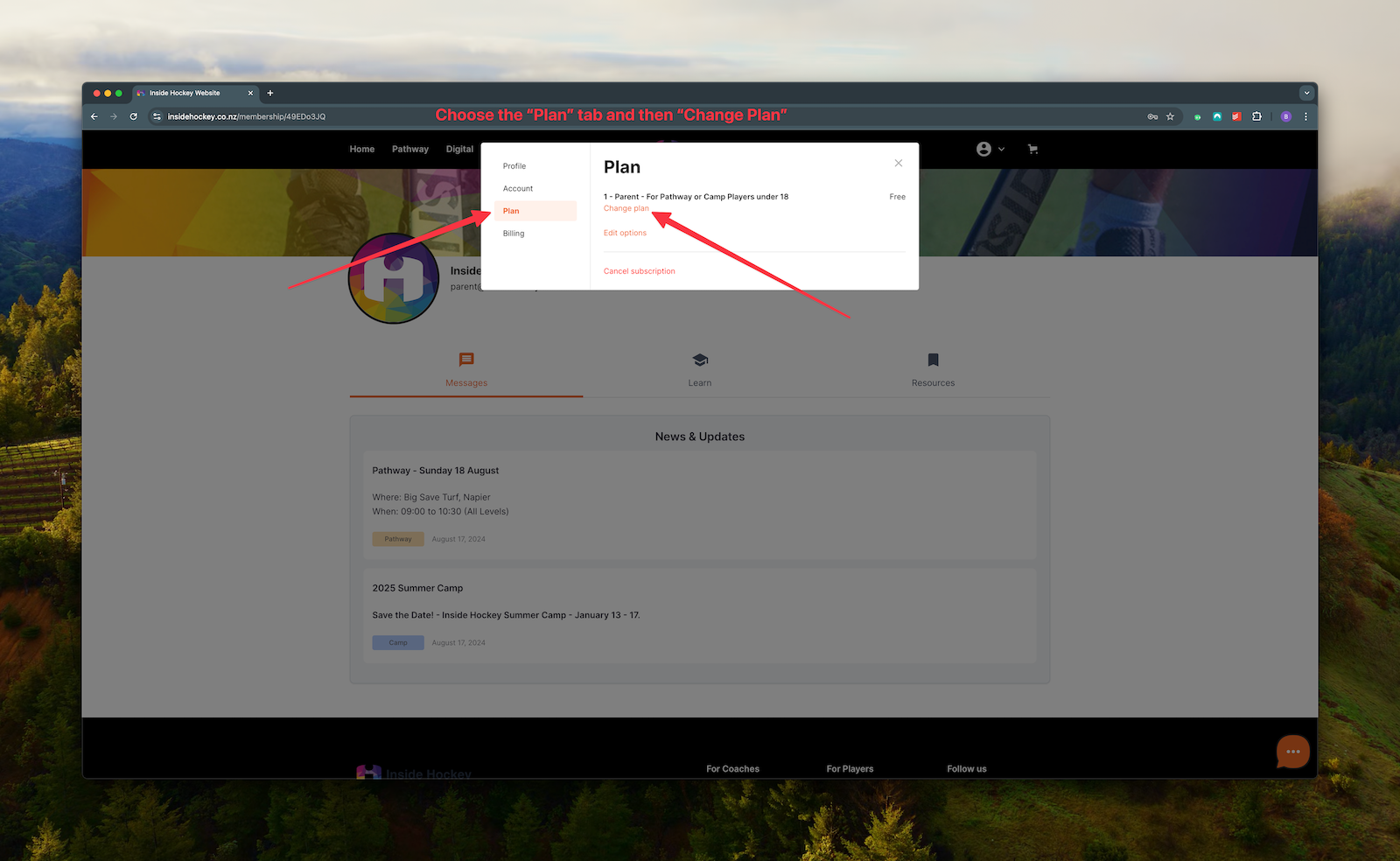Viewport: 1400px width, 861px height.
Task: Open the teal NordVPN-style extension icon
Action: 1217,116
